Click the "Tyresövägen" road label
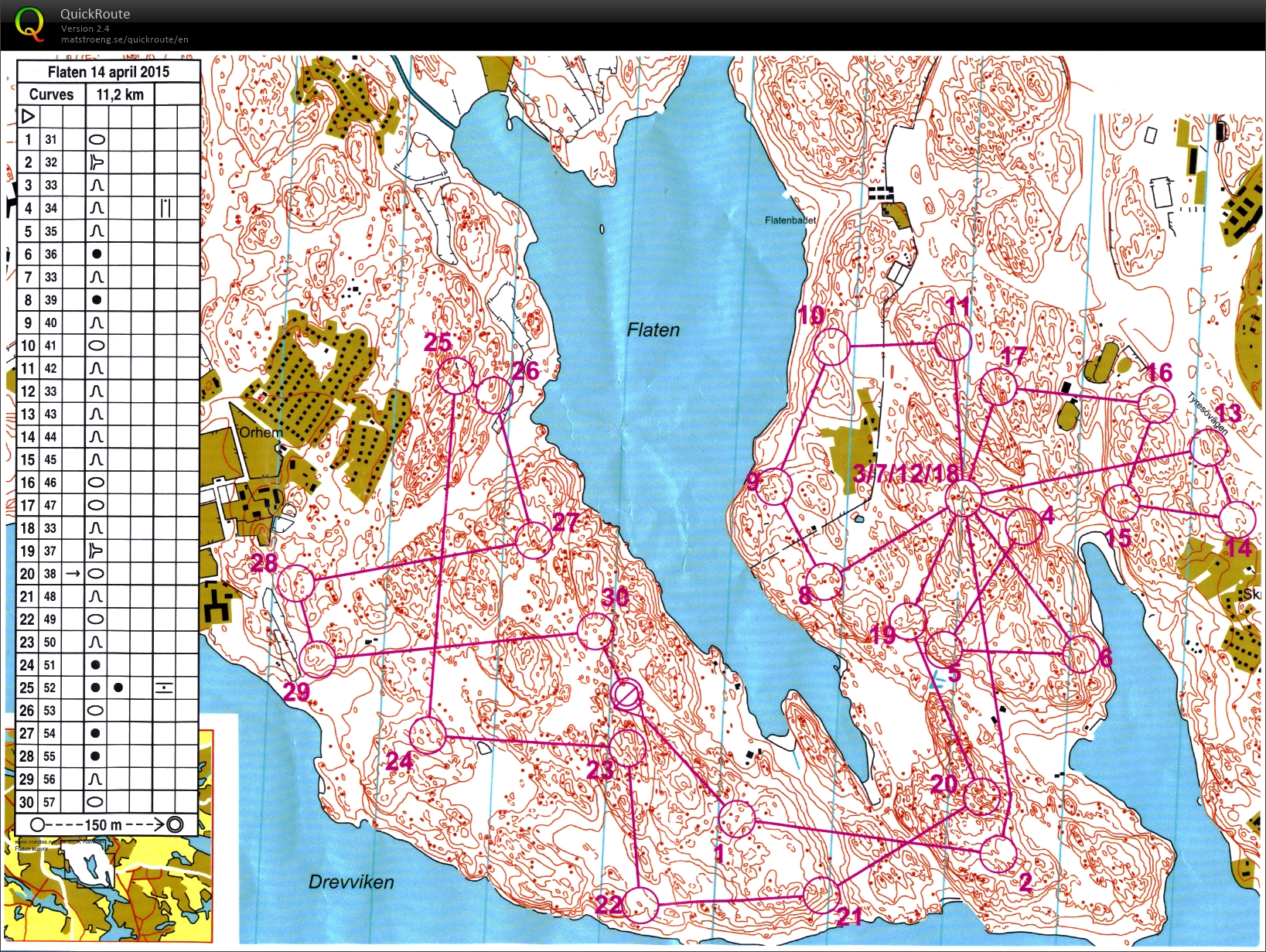 1206,414
